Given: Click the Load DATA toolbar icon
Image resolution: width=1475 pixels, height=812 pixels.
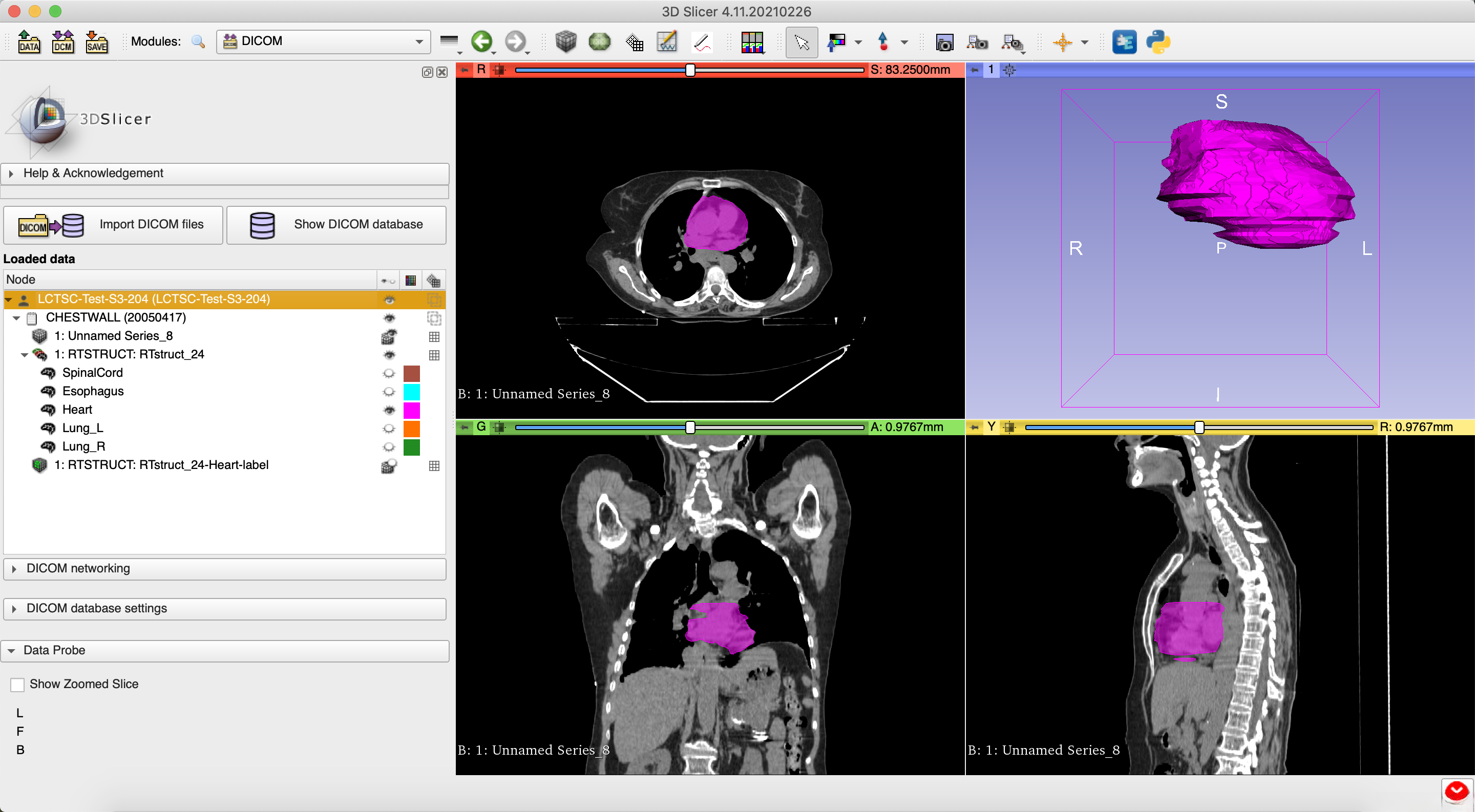Looking at the screenshot, I should (29, 42).
